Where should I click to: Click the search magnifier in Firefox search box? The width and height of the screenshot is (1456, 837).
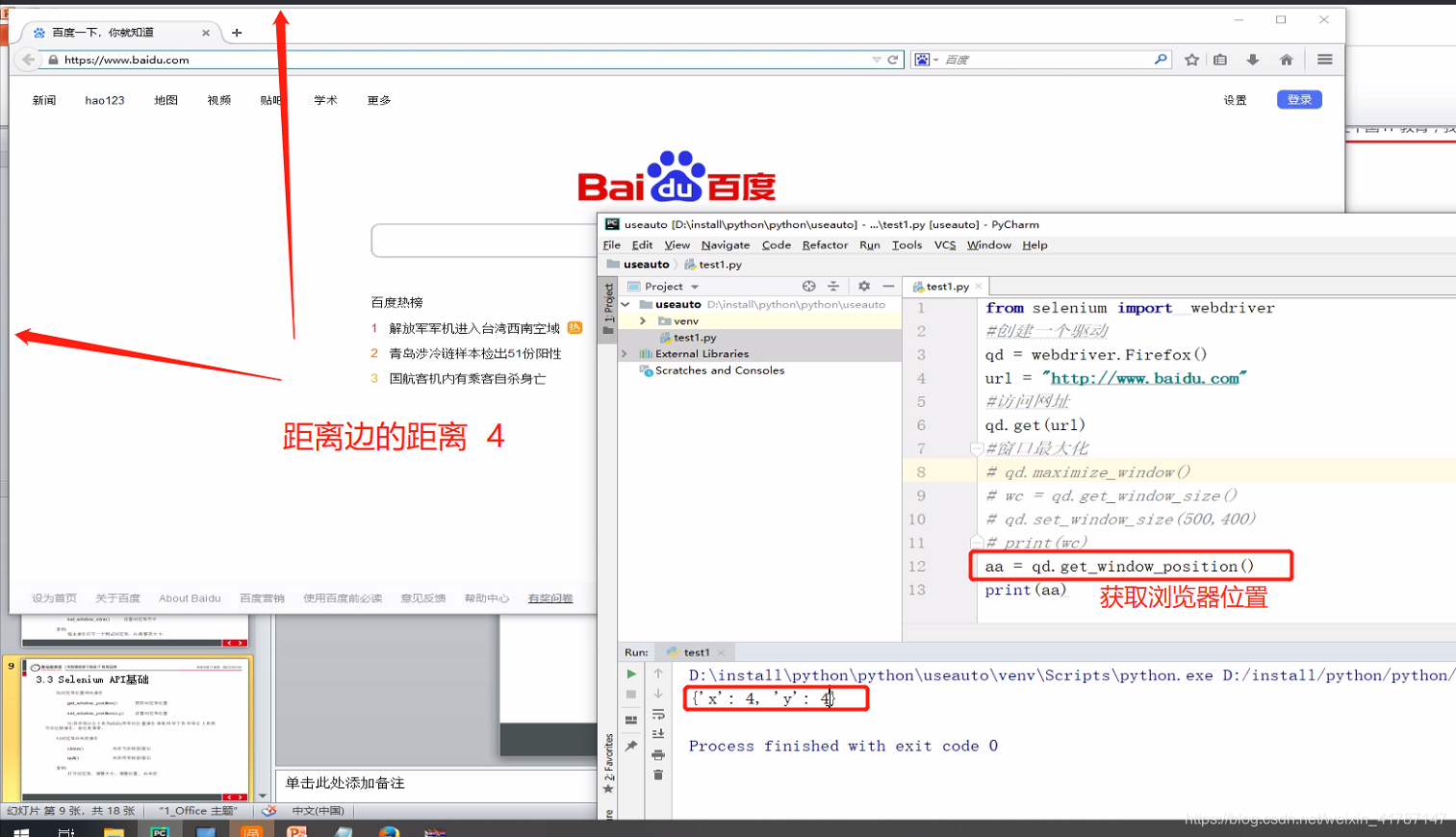[1161, 60]
